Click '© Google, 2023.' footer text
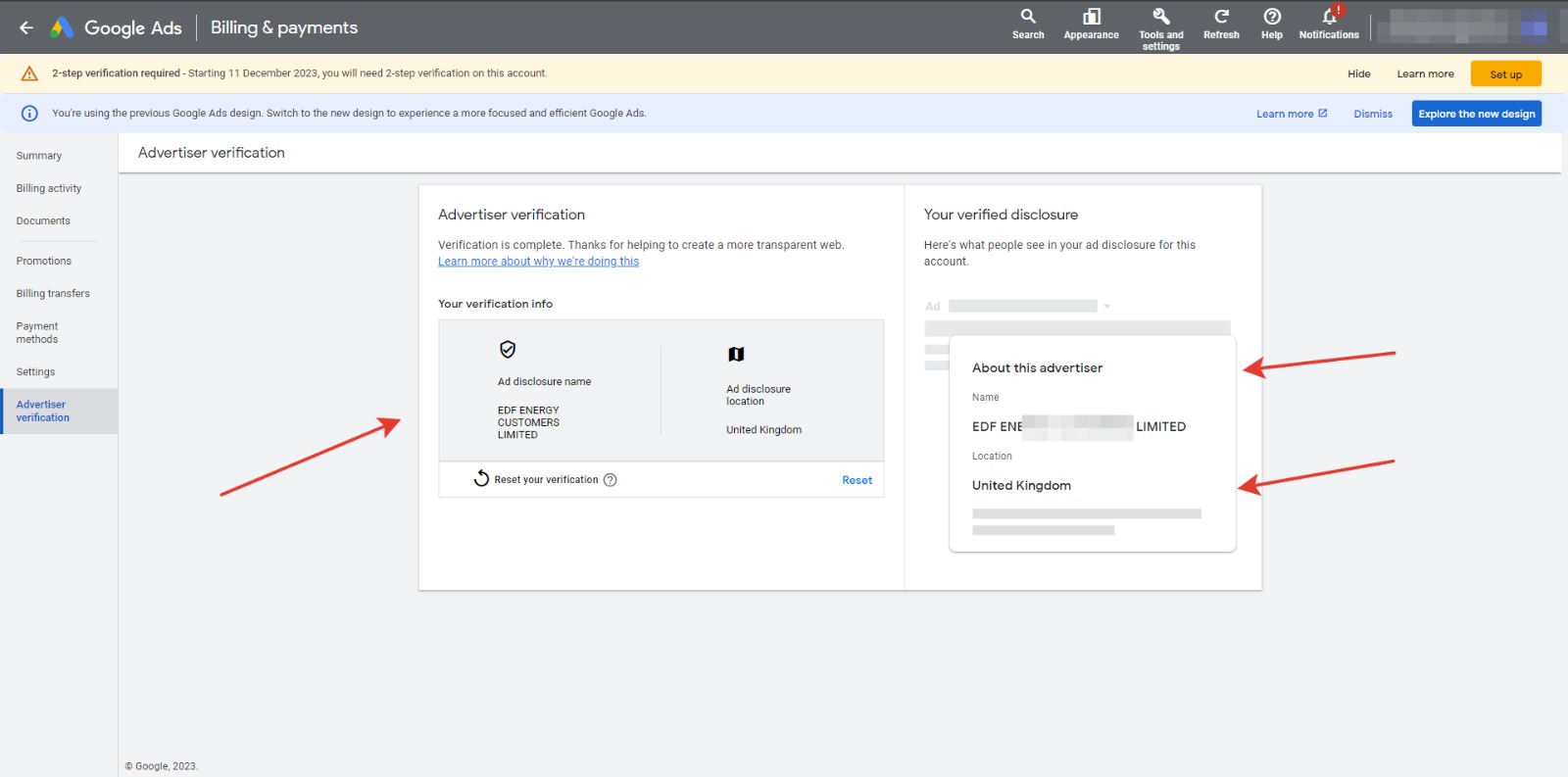The image size is (1568, 777). tap(162, 766)
